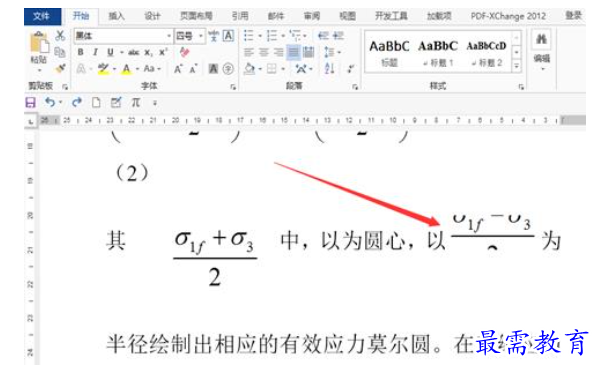This screenshot has height=374, width=597.
Task: Open the font name combo box
Action: coord(123,36)
